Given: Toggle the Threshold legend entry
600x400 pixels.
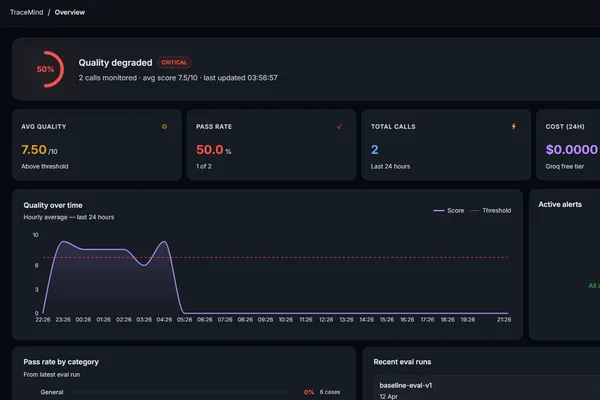Looking at the screenshot, I should point(491,211).
